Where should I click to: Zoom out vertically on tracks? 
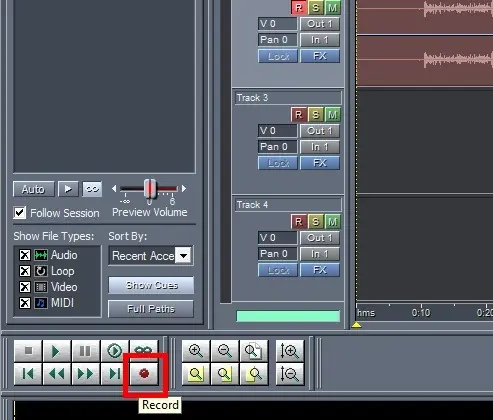tap(290, 374)
